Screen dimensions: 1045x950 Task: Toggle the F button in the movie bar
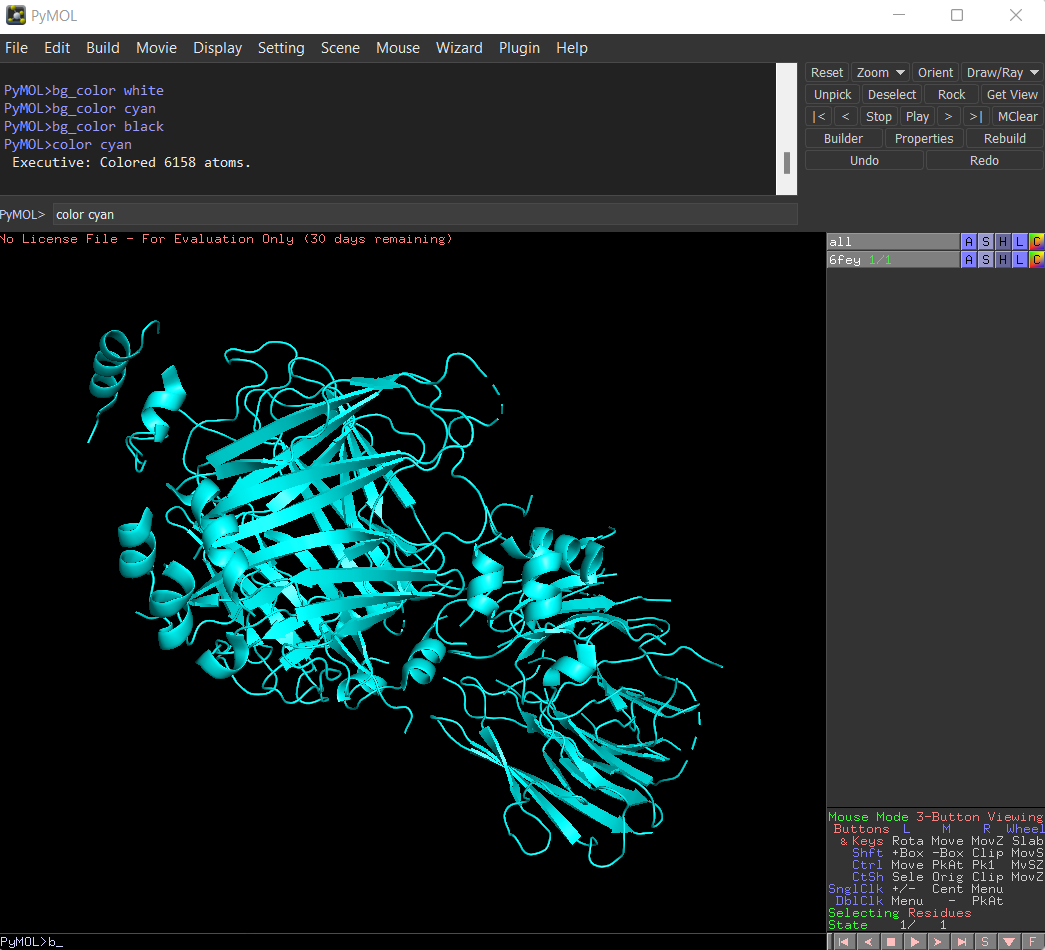(1032, 941)
